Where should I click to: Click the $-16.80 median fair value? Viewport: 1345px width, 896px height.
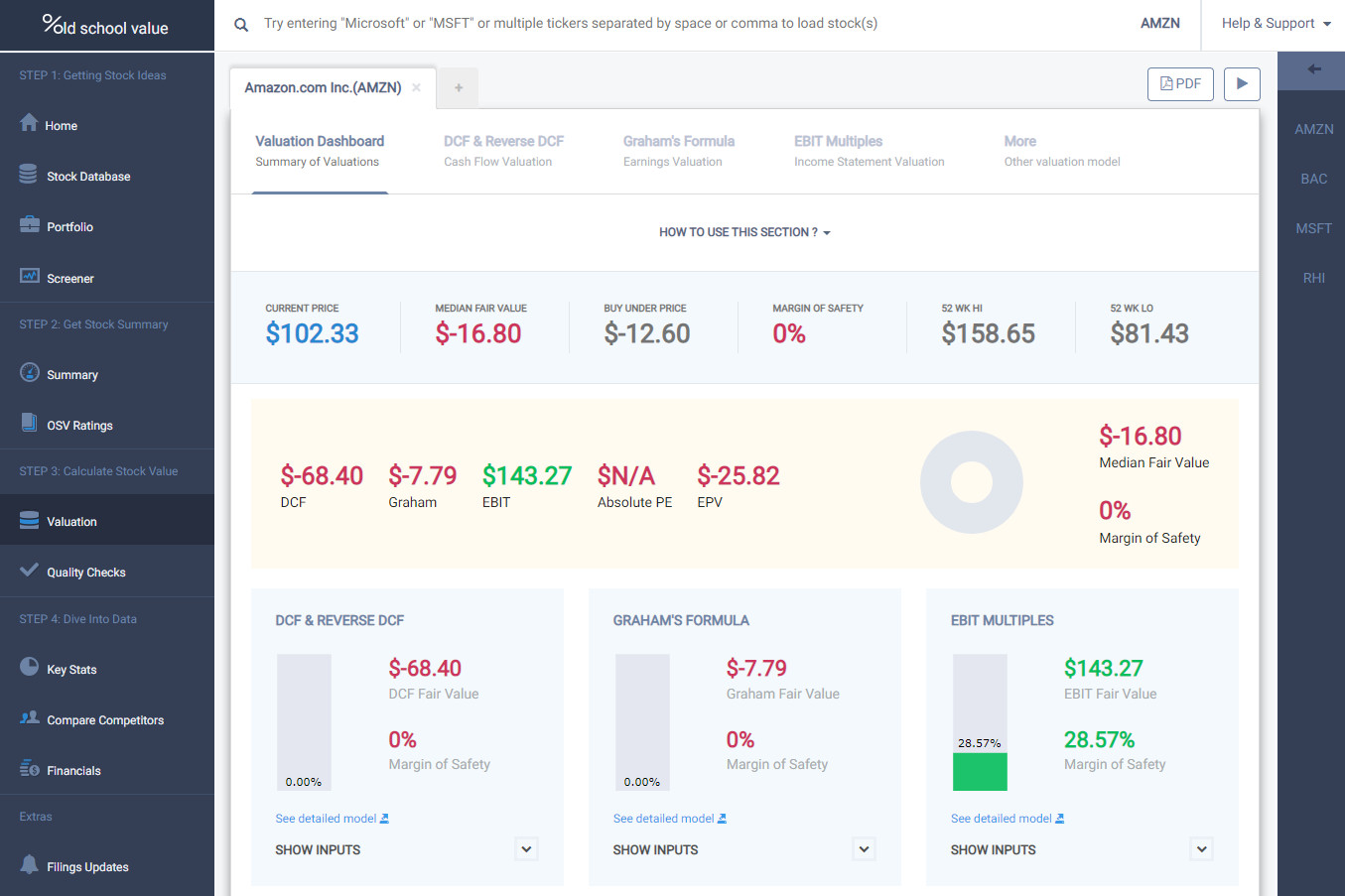(478, 333)
